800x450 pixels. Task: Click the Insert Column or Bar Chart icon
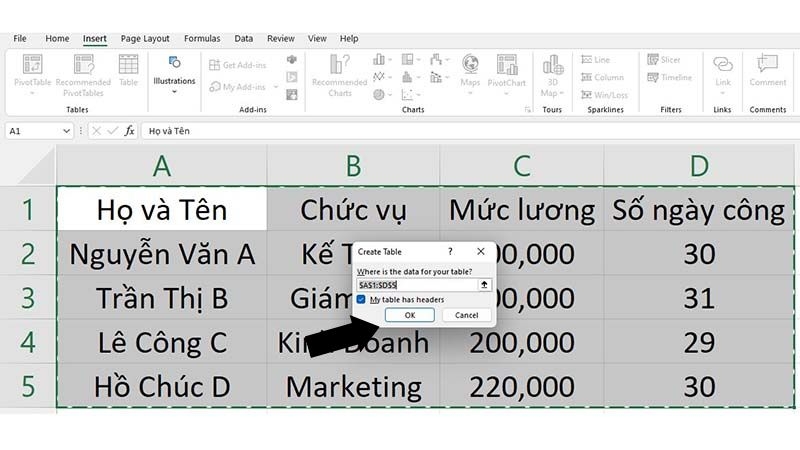379,60
